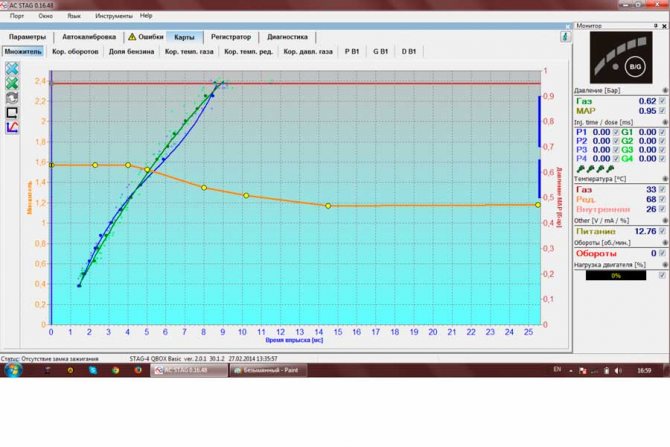Open the Автокалибровка tab
This screenshot has width=670, height=447.
tap(88, 36)
